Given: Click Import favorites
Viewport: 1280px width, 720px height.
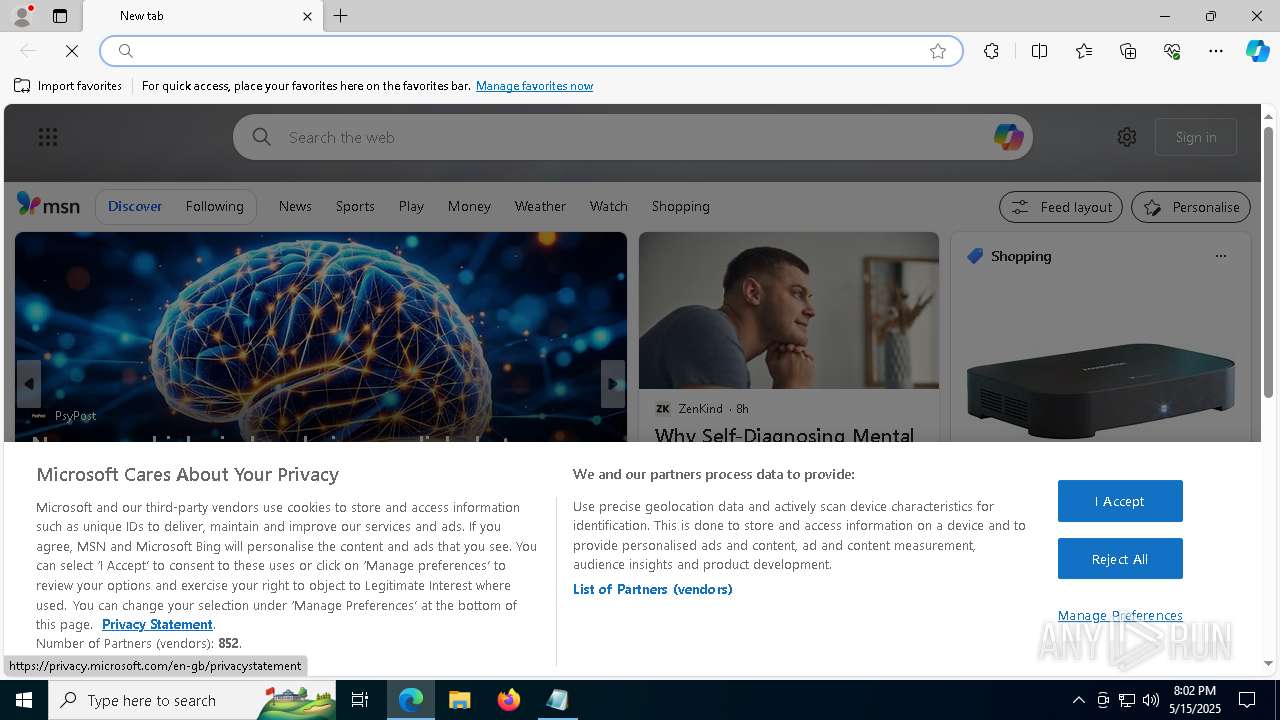Looking at the screenshot, I should click(x=68, y=86).
